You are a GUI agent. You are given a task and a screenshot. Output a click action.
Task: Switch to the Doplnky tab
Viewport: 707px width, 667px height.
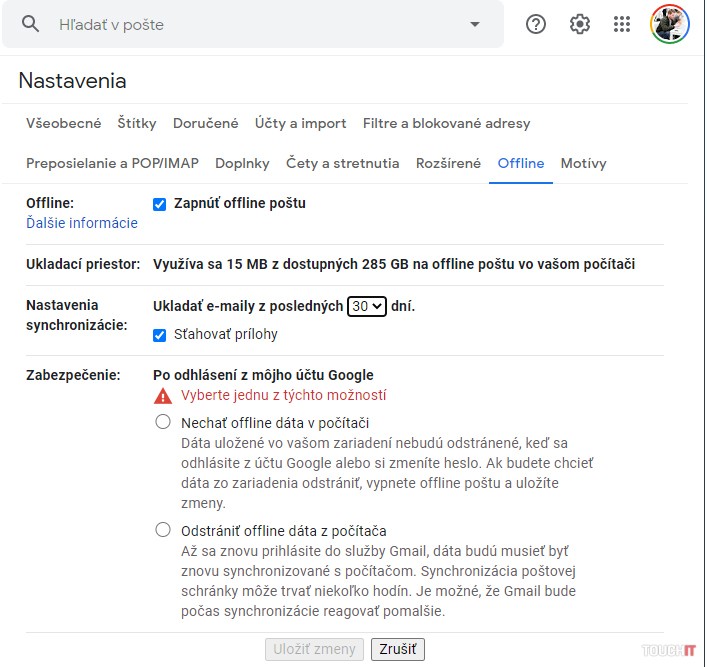(x=242, y=163)
